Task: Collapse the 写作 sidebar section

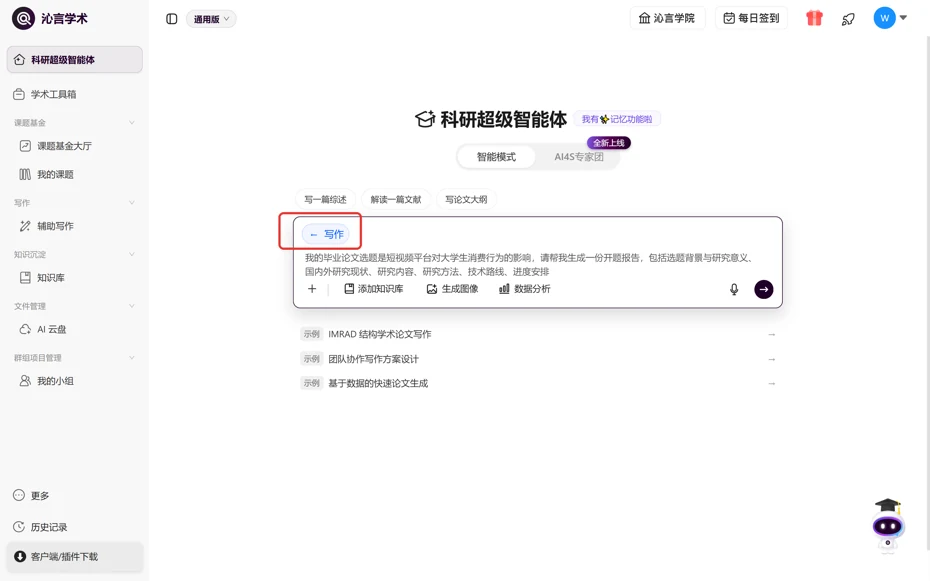Action: pyautogui.click(x=132, y=203)
